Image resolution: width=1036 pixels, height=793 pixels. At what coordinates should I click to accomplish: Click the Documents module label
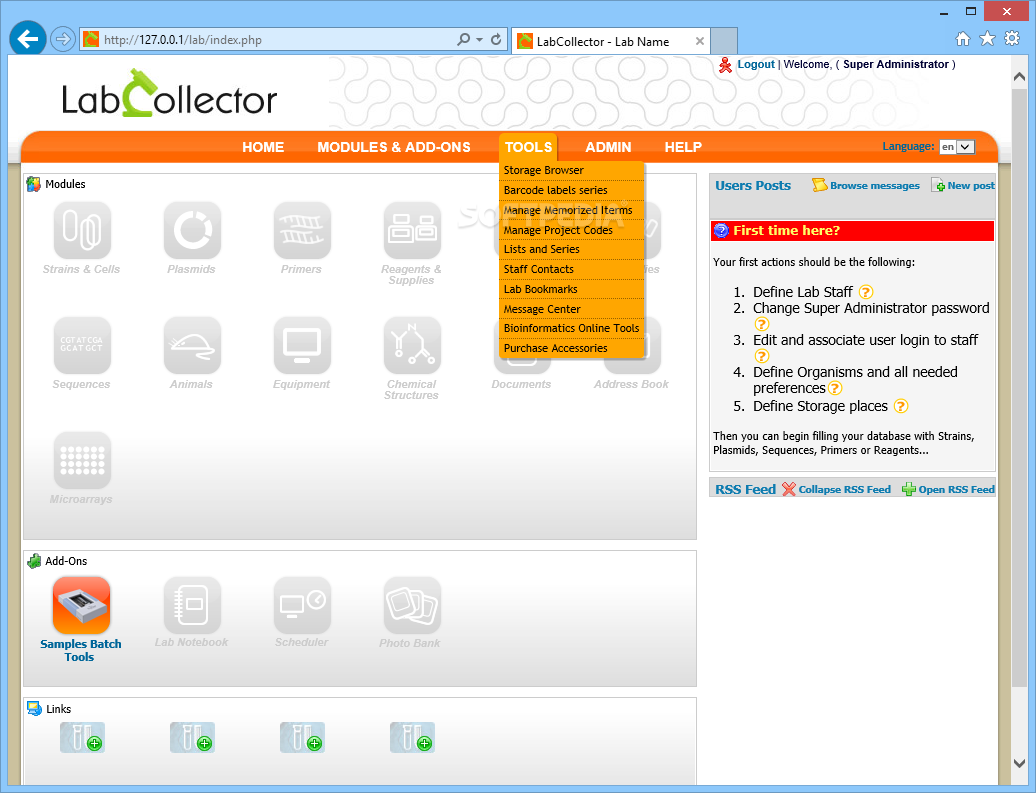[x=521, y=384]
